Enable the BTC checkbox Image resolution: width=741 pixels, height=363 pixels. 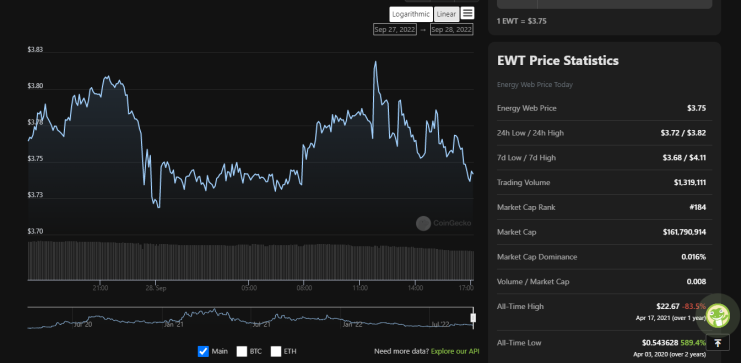tap(242, 351)
